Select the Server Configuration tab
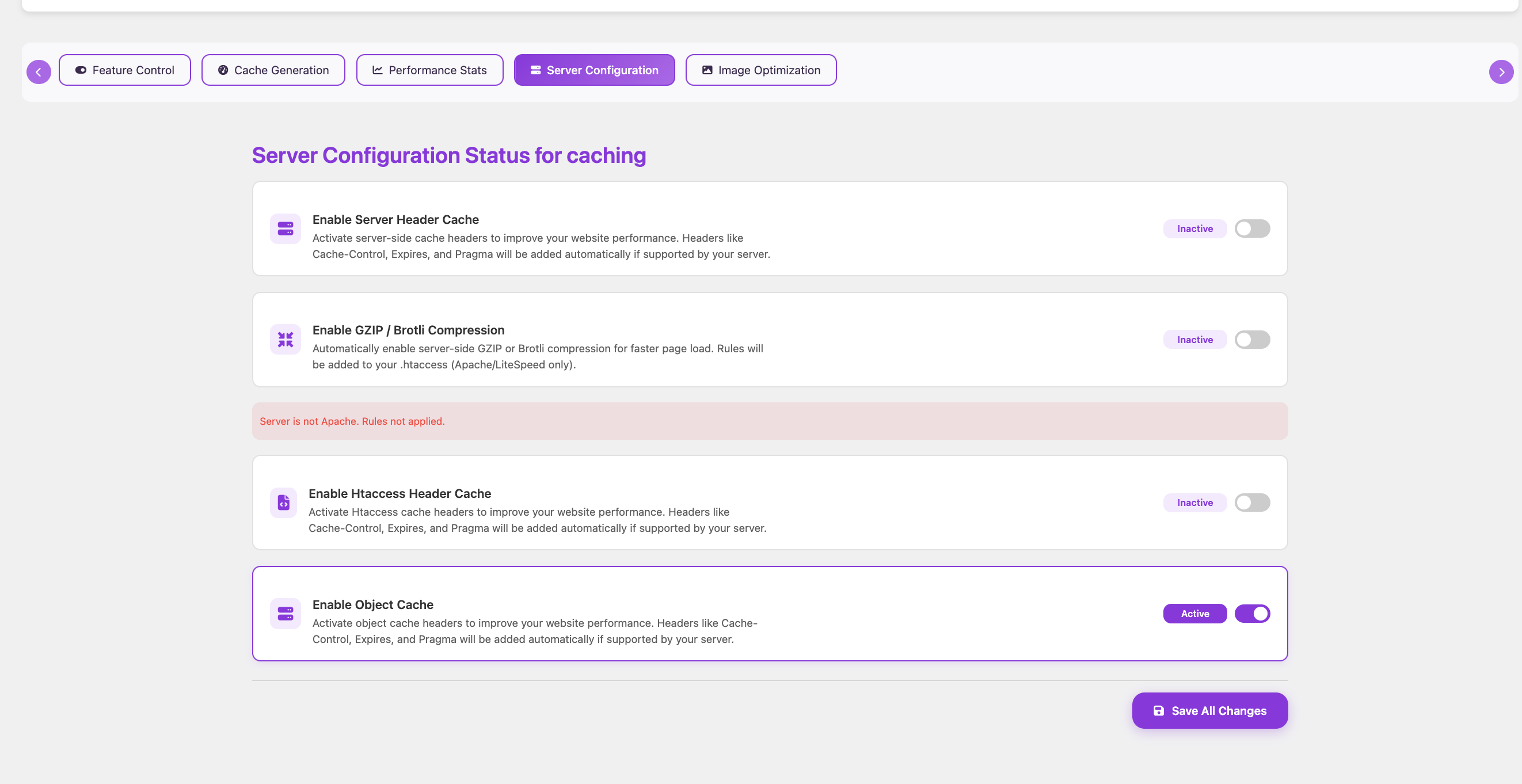The height and width of the screenshot is (784, 1522). 594,70
